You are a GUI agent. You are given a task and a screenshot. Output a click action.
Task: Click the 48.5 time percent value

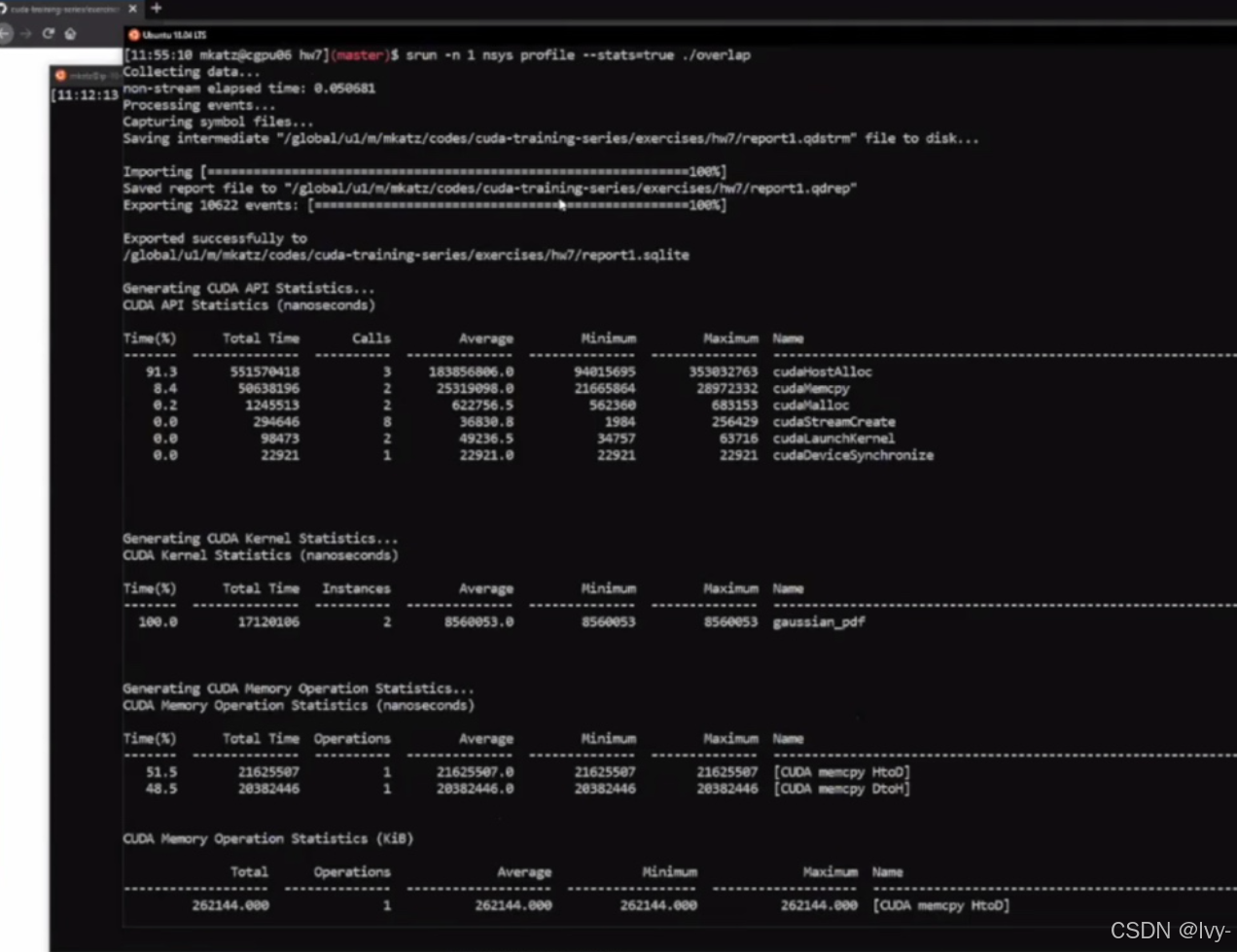(x=162, y=789)
